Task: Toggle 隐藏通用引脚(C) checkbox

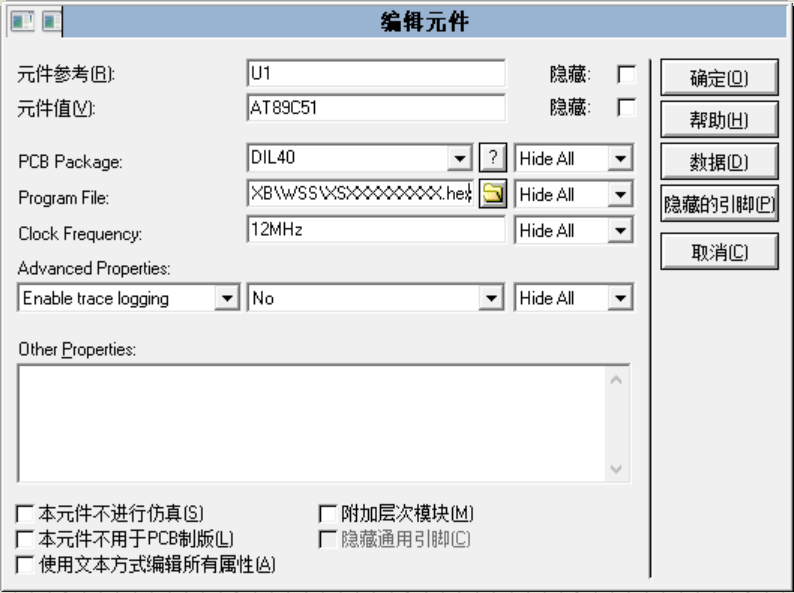Action: [x=328, y=539]
